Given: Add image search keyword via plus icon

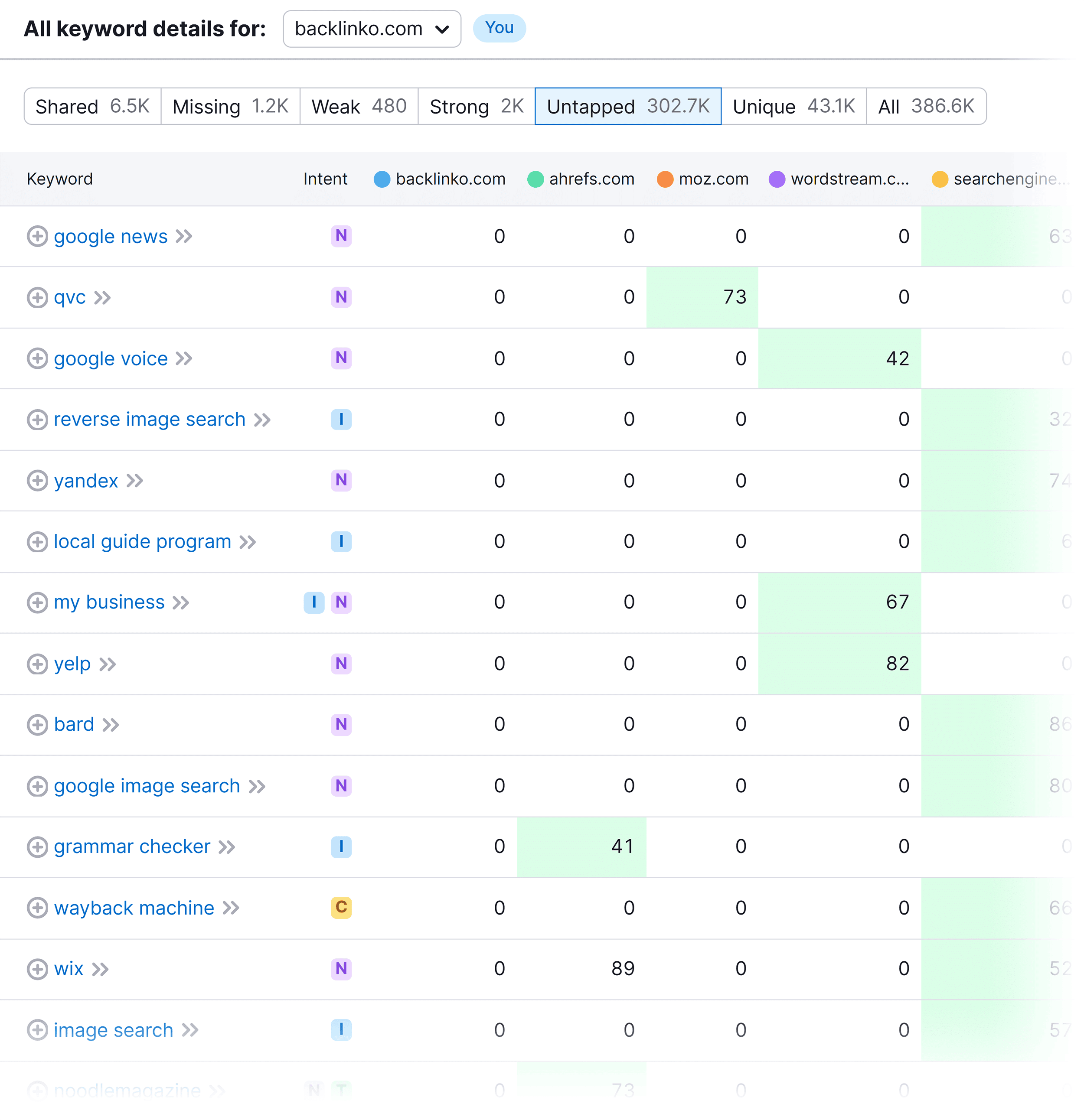Looking at the screenshot, I should tap(37, 1030).
